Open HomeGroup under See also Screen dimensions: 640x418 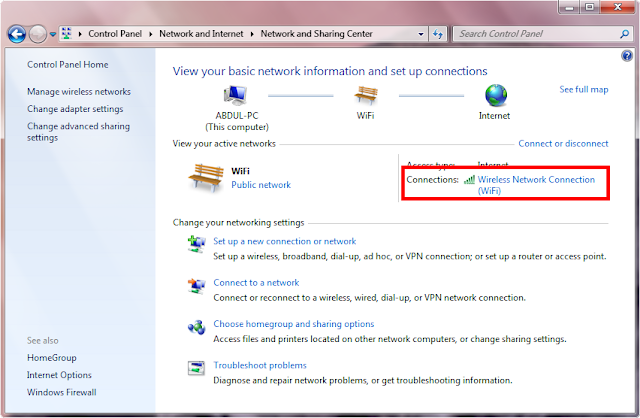point(52,358)
